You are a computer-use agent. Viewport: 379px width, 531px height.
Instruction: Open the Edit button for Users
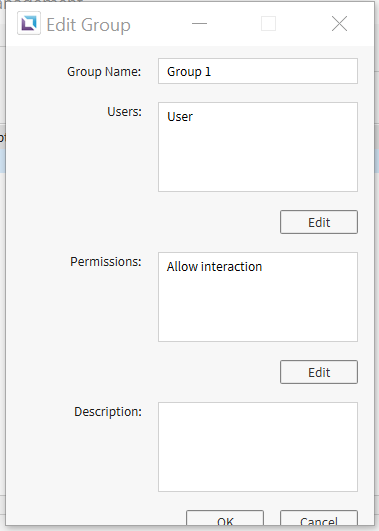[319, 222]
